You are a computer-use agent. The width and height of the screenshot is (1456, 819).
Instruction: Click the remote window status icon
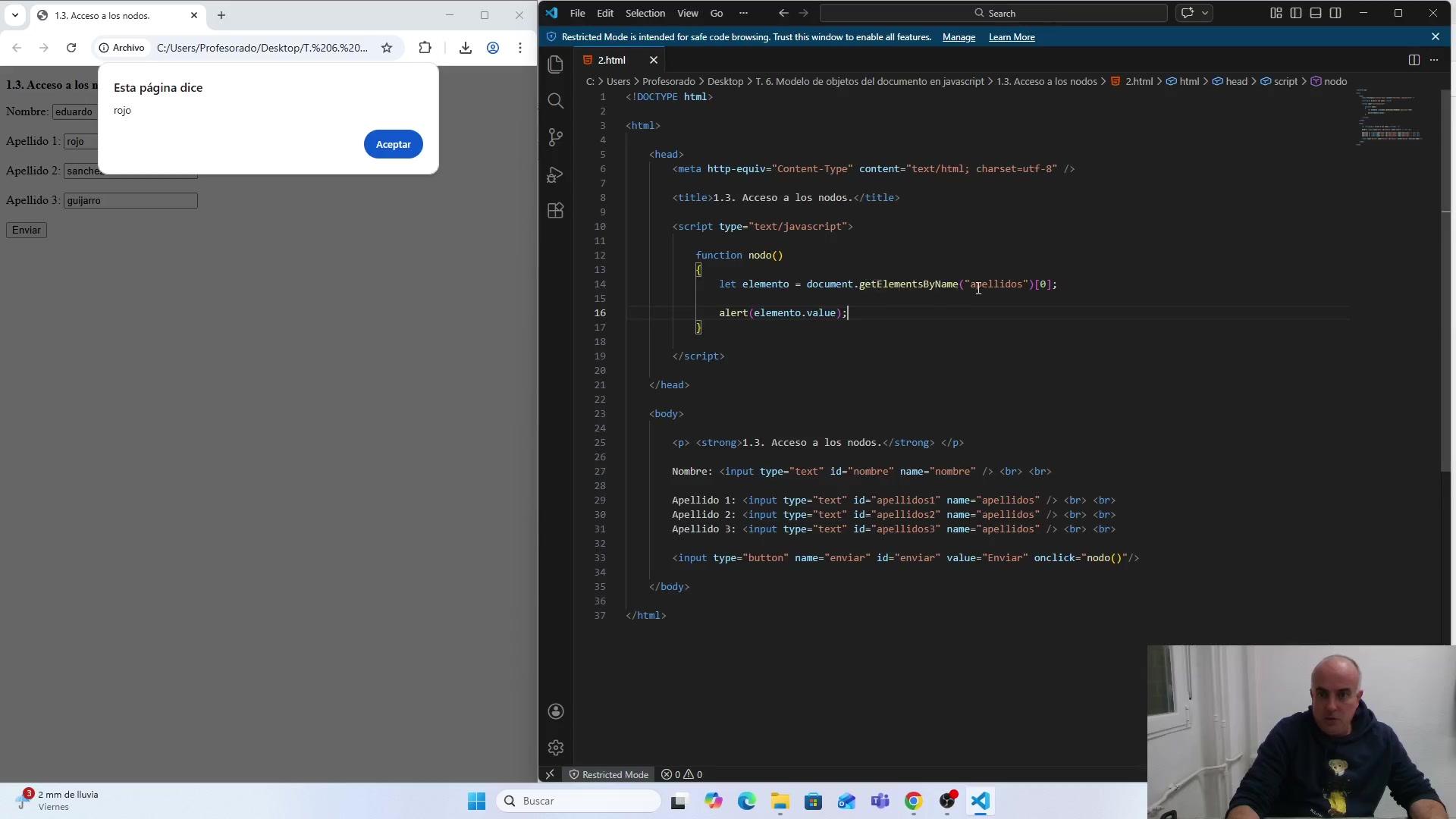[550, 774]
